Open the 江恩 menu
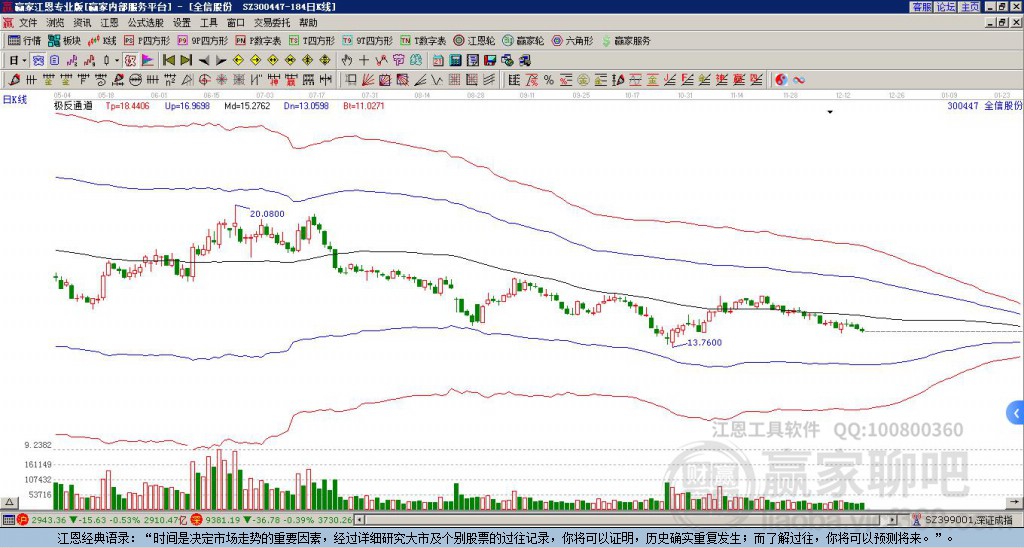This screenshot has width=1024, height=548. [x=110, y=23]
